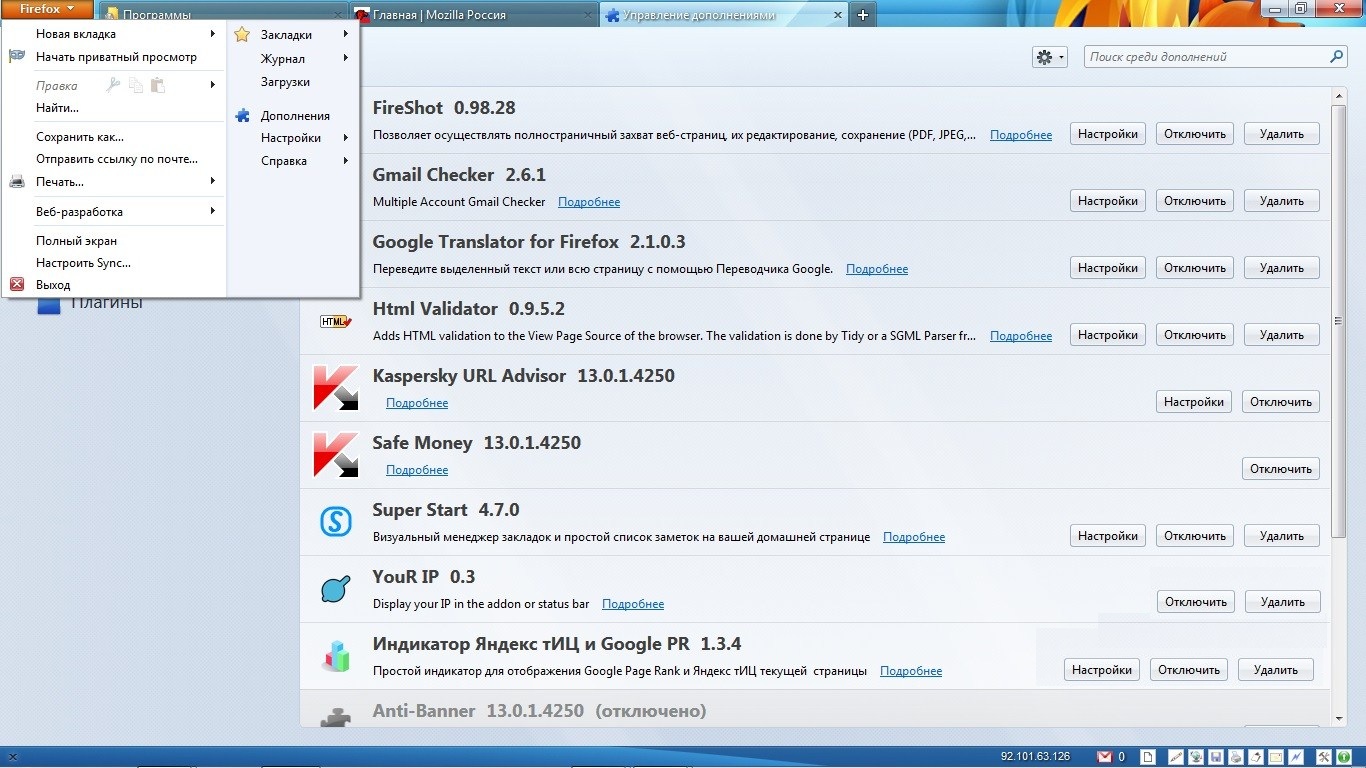Viewport: 1366px width, 768px height.
Task: Open Подробнее link for Gmail Checker
Action: pos(589,202)
